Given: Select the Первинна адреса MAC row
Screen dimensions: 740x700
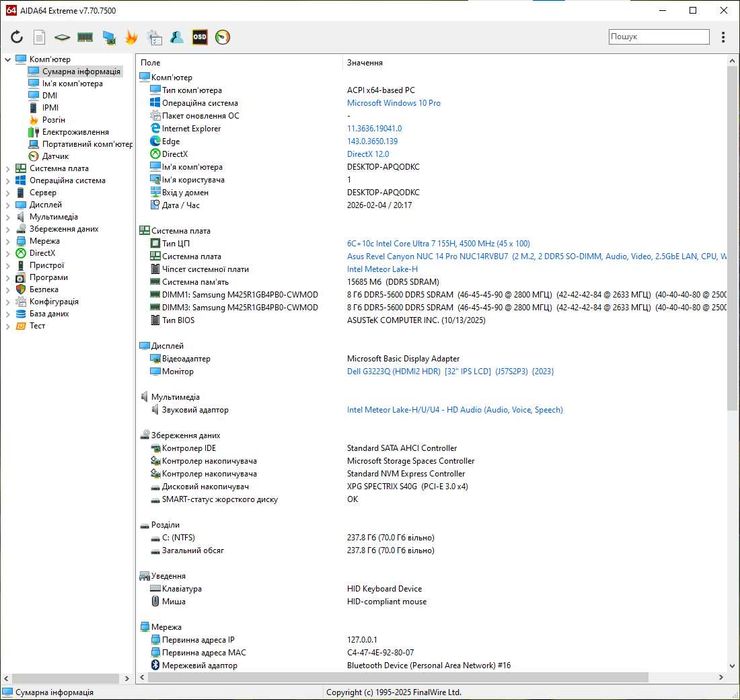Looking at the screenshot, I should click(432, 652).
